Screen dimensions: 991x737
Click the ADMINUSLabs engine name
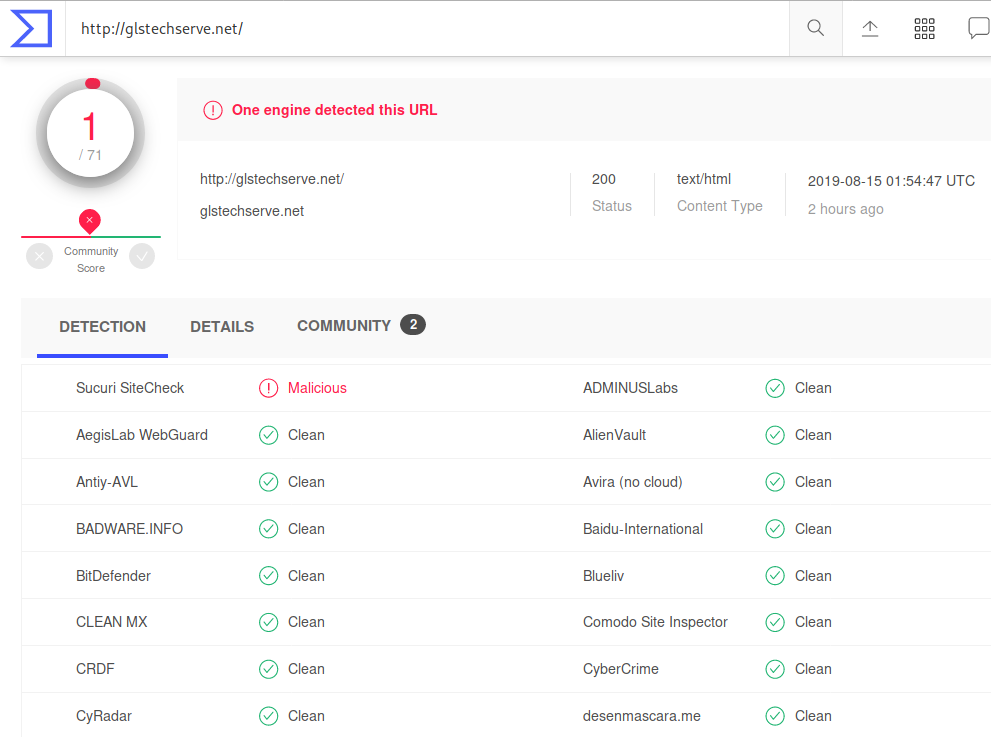[x=630, y=388]
